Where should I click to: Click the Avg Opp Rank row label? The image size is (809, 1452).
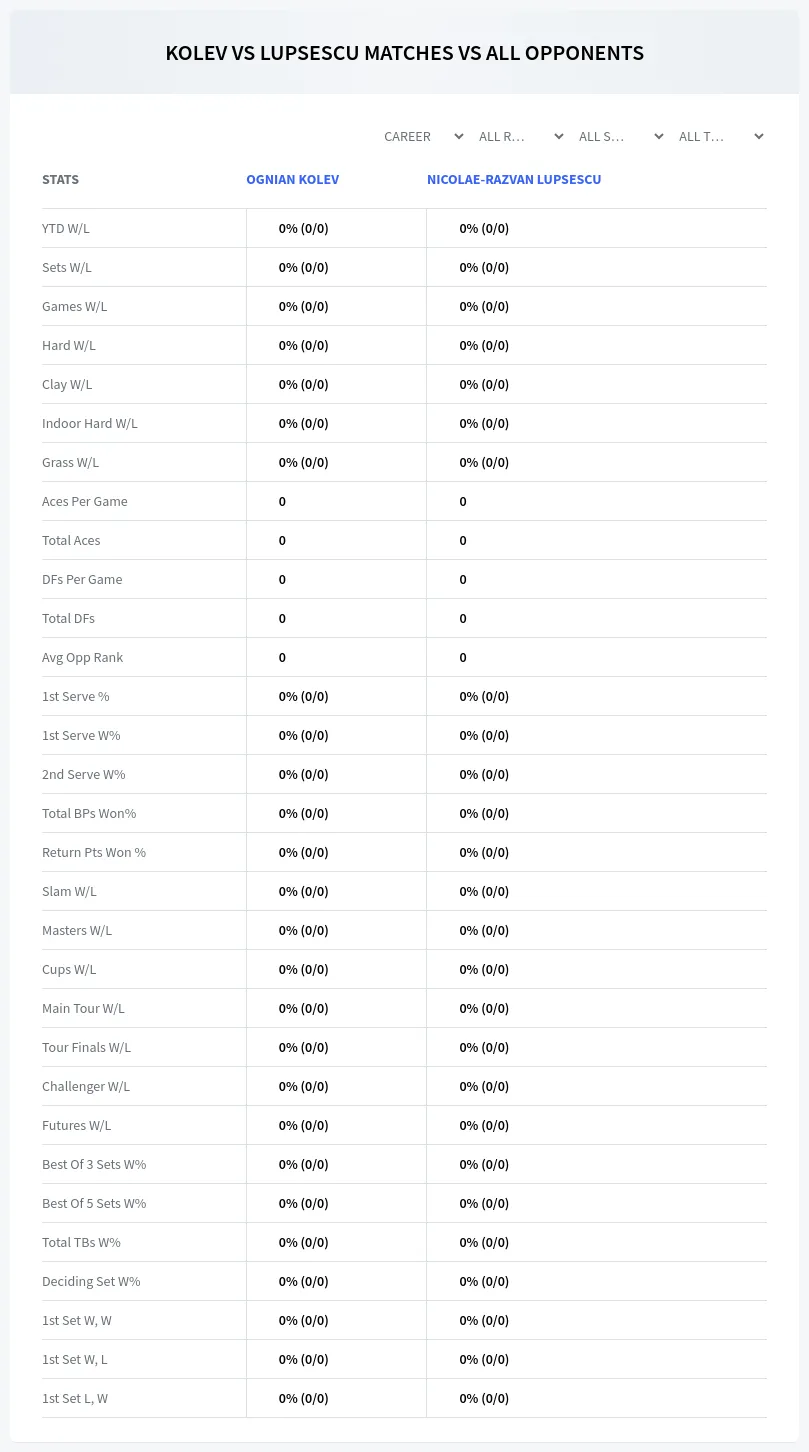(x=82, y=657)
